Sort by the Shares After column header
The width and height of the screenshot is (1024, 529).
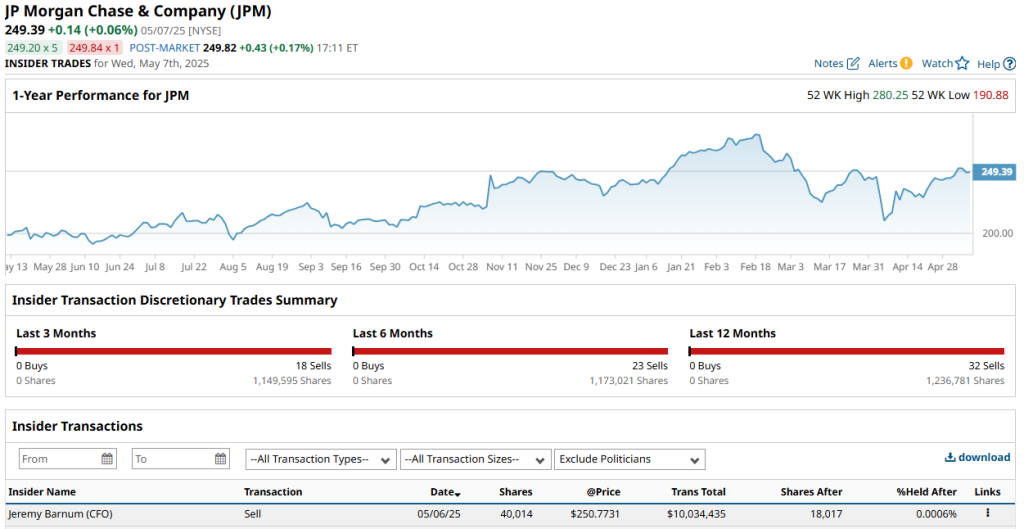811,492
